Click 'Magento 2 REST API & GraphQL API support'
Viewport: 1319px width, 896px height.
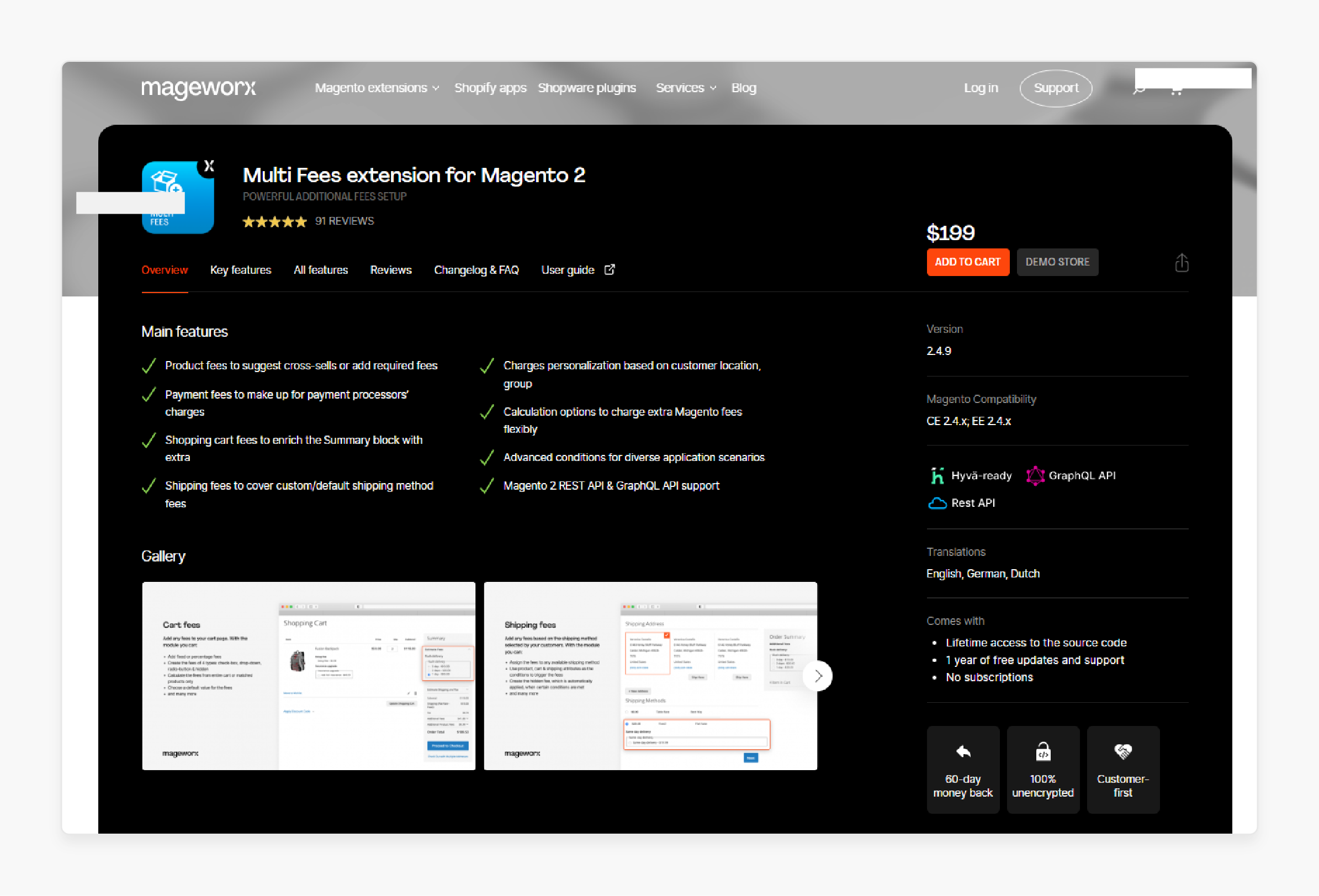point(611,486)
